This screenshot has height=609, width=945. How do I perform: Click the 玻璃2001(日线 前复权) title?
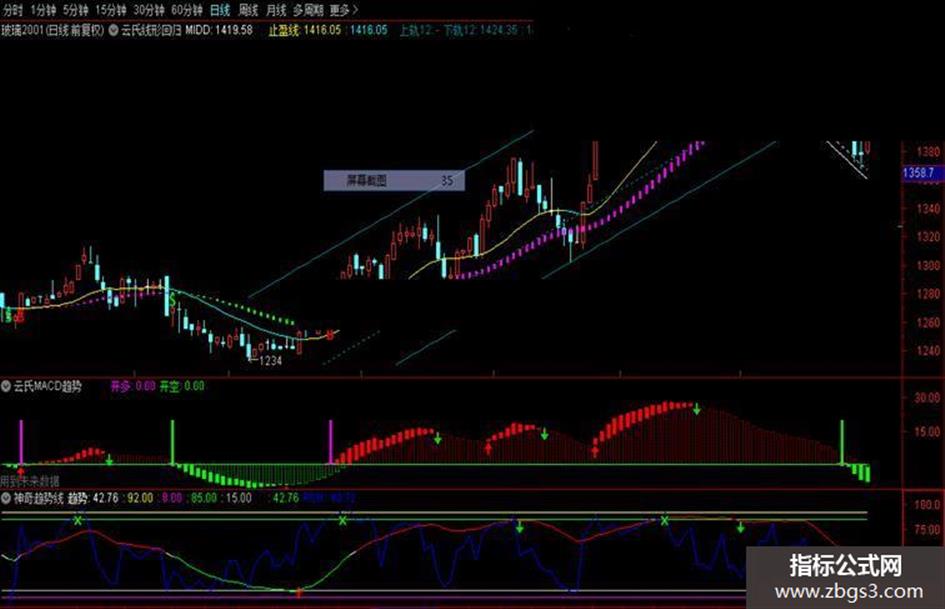(x=52, y=30)
